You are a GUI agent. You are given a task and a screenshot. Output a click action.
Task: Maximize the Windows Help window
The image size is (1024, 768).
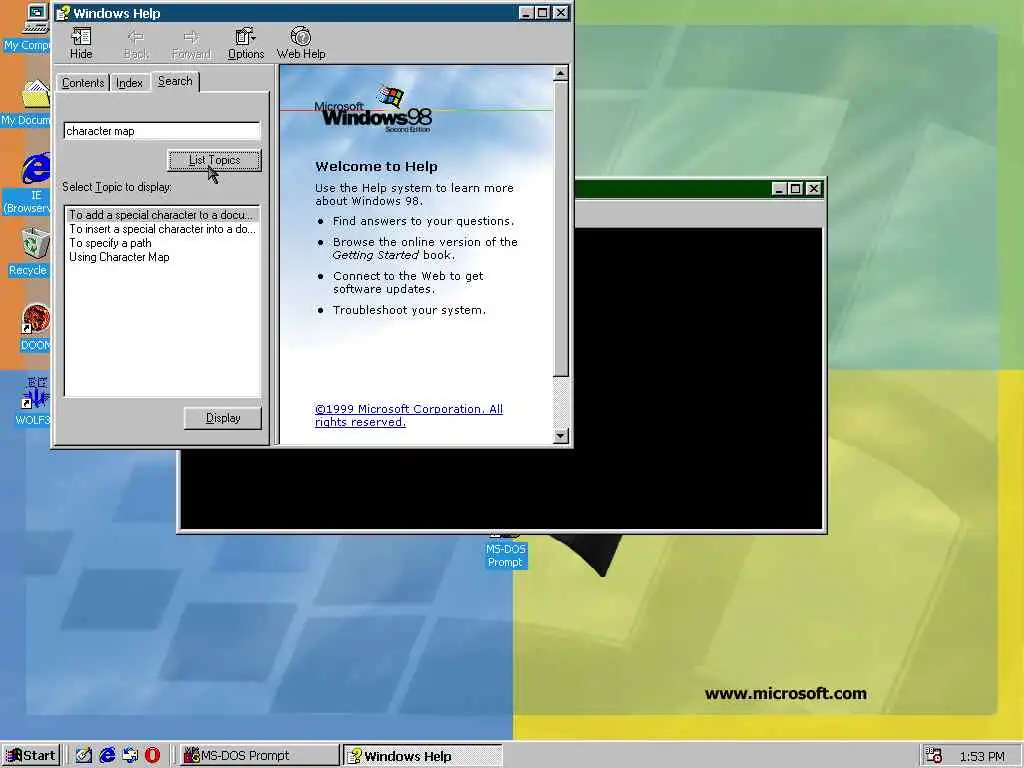coord(543,12)
